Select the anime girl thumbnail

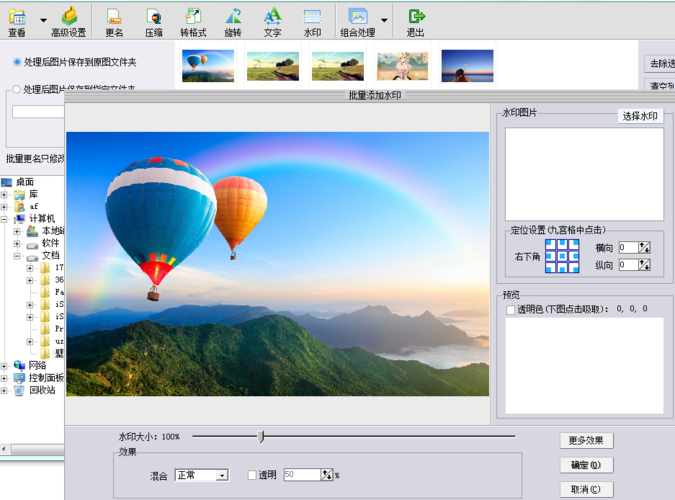[x=403, y=66]
